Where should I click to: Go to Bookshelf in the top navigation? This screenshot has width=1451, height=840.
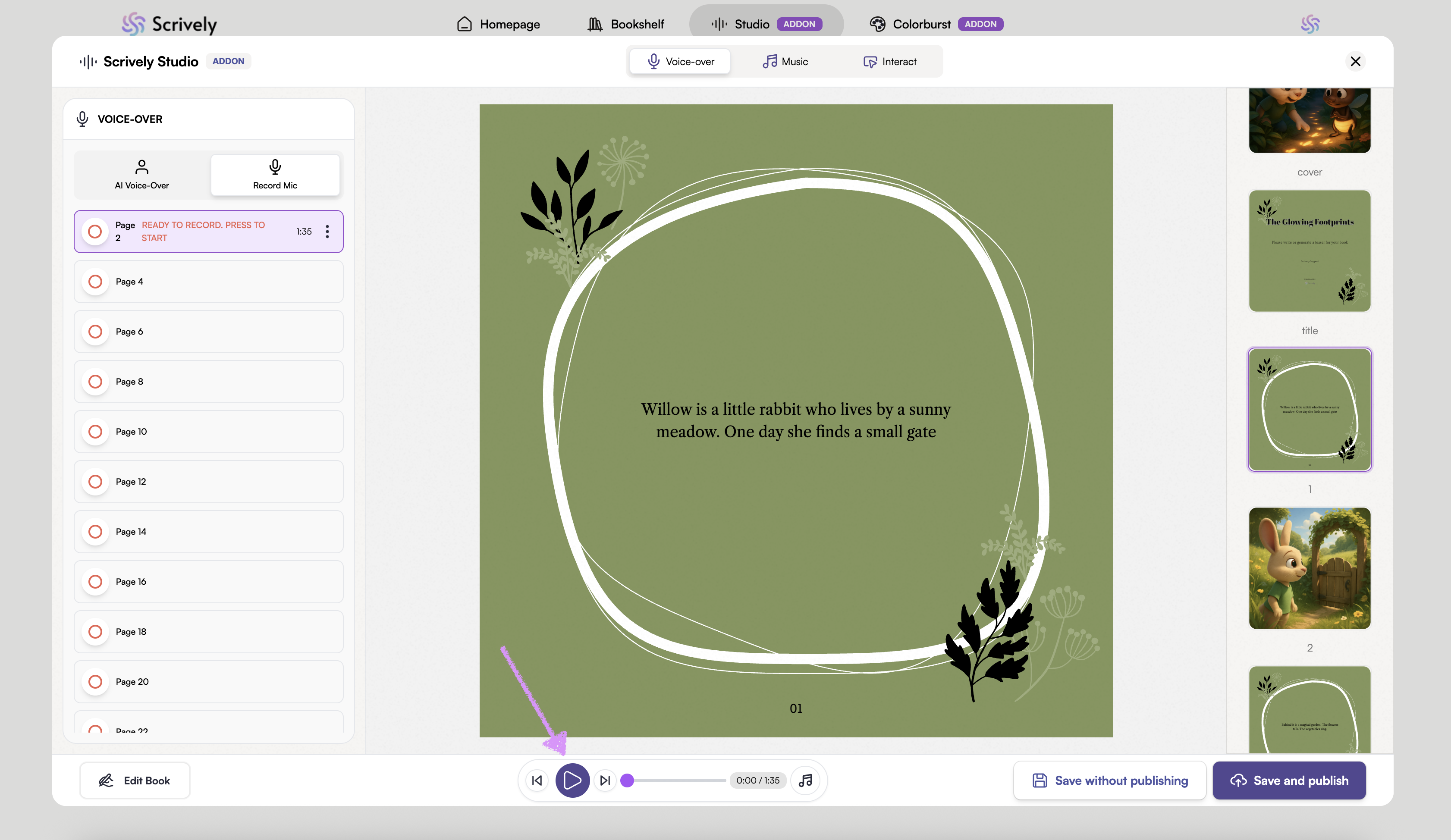point(626,24)
